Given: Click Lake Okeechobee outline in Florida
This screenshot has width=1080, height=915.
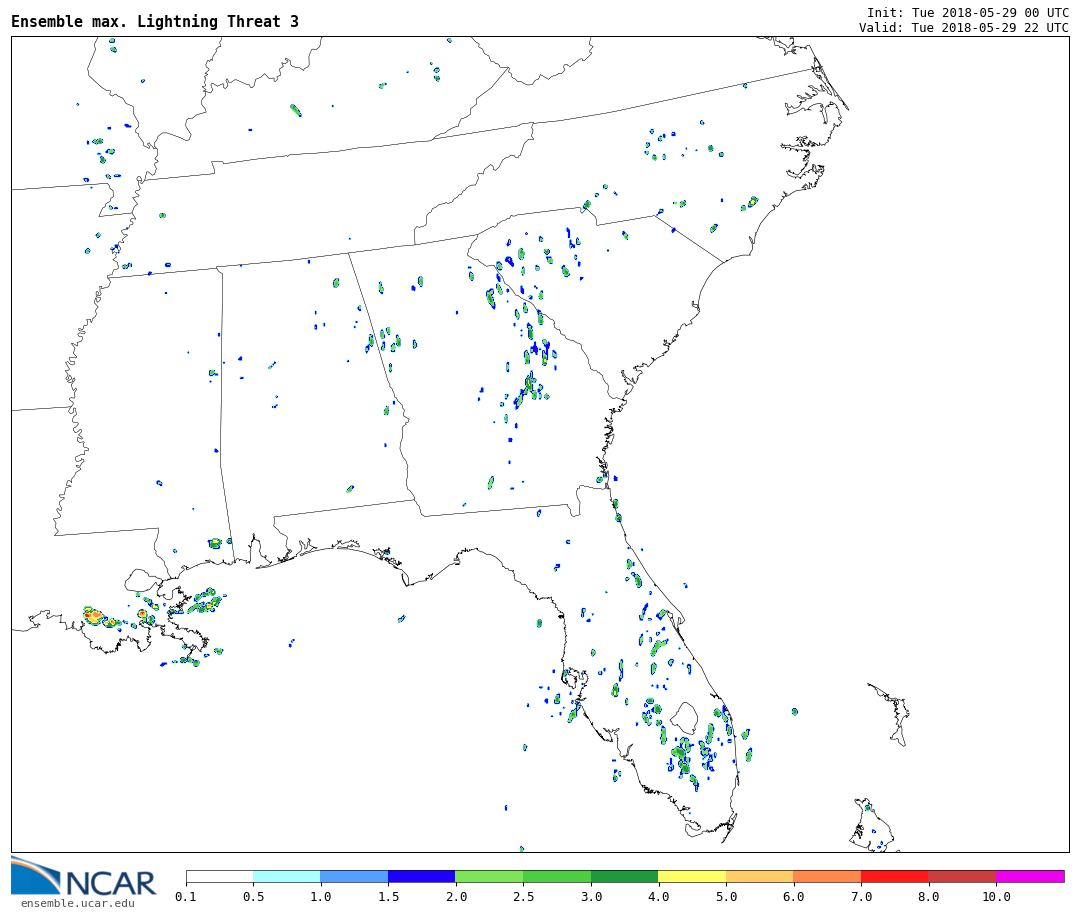Looking at the screenshot, I should 684,716.
